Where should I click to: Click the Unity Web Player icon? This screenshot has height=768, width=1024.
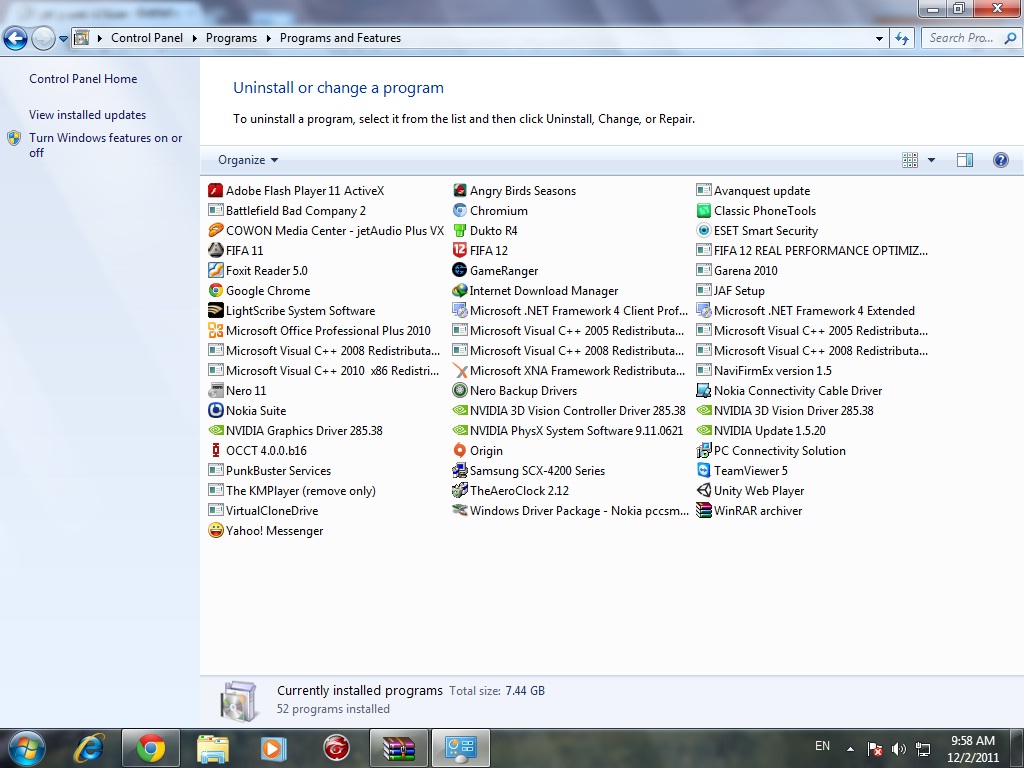(703, 490)
